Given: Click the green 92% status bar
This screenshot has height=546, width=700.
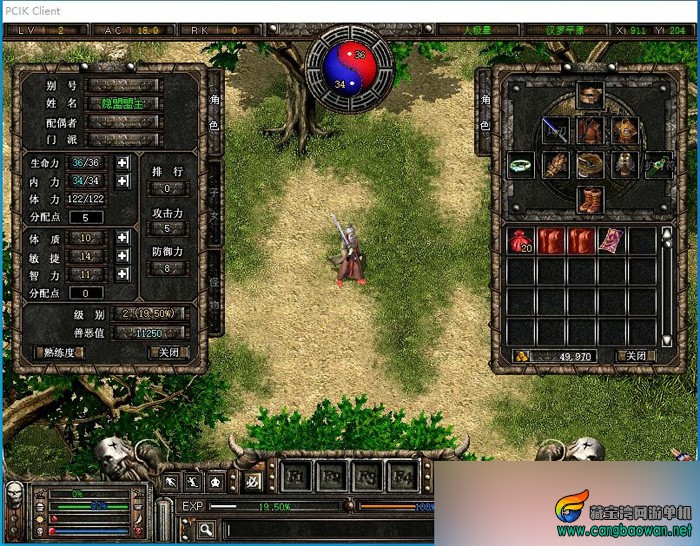Looking at the screenshot, I should pos(90,507).
